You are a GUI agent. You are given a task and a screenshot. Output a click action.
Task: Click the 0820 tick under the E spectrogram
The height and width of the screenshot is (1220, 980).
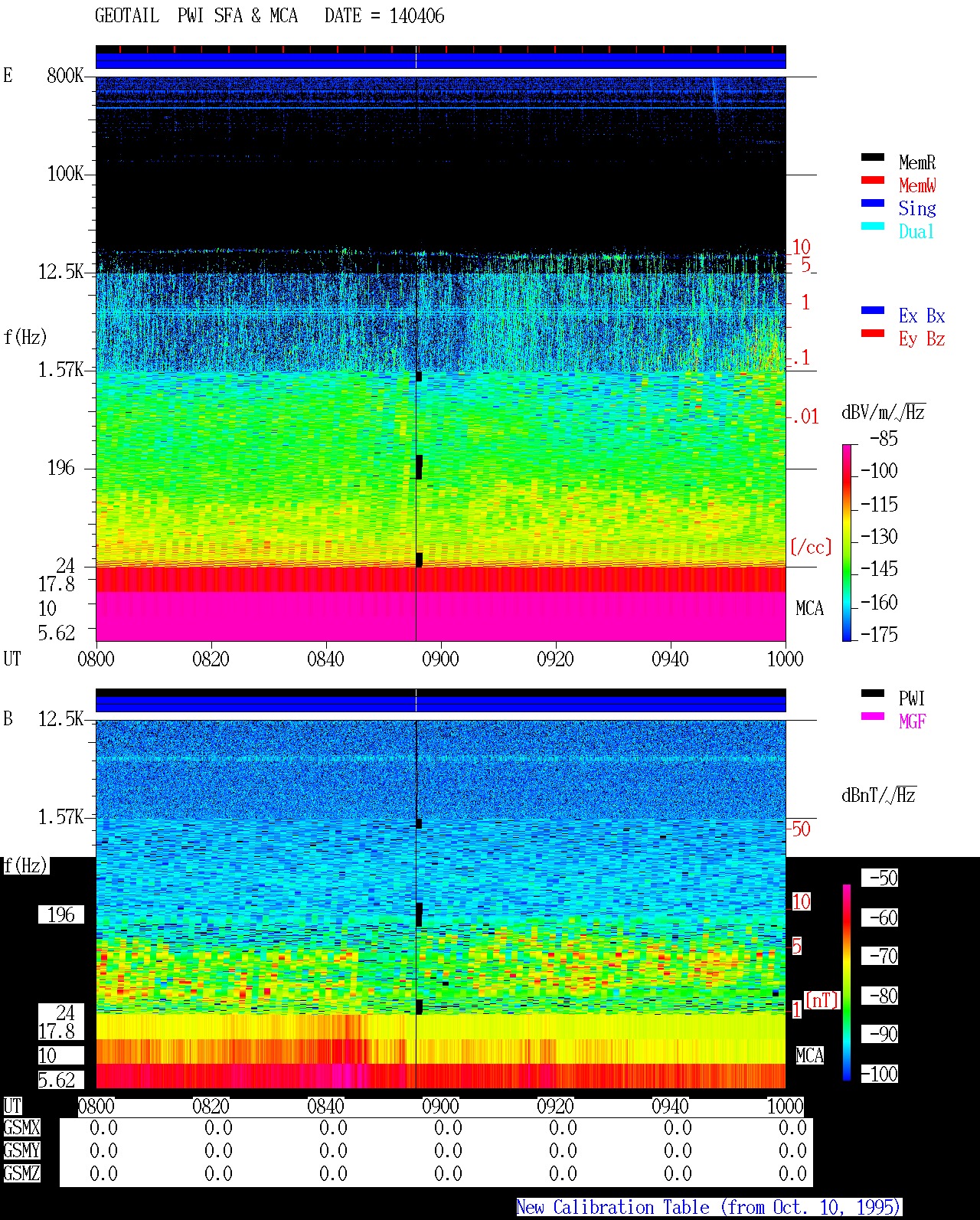pos(211,659)
